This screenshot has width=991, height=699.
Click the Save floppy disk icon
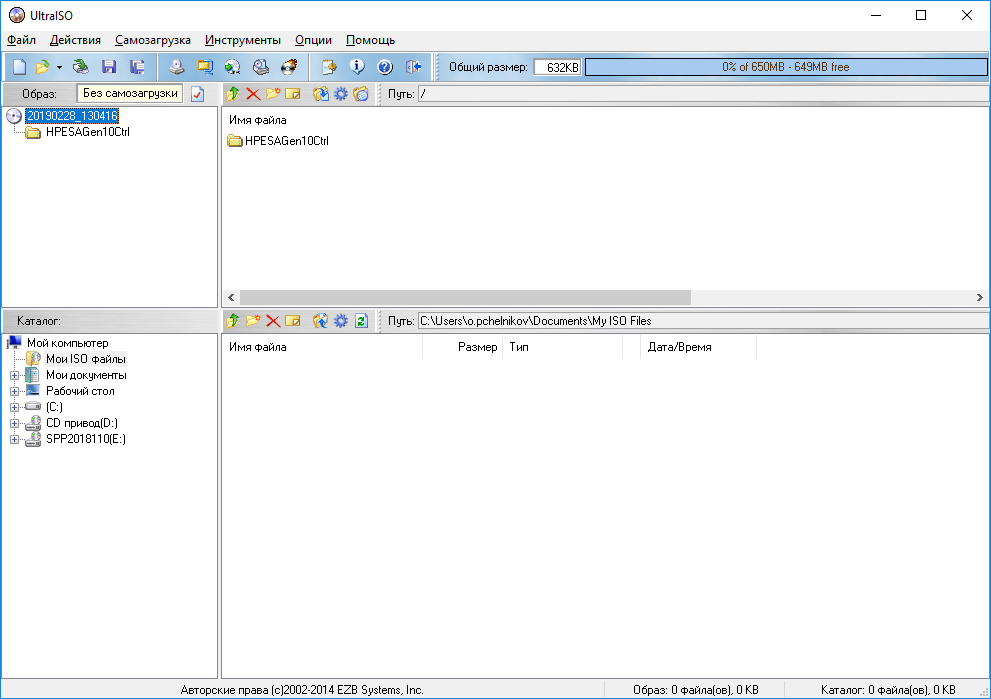109,67
